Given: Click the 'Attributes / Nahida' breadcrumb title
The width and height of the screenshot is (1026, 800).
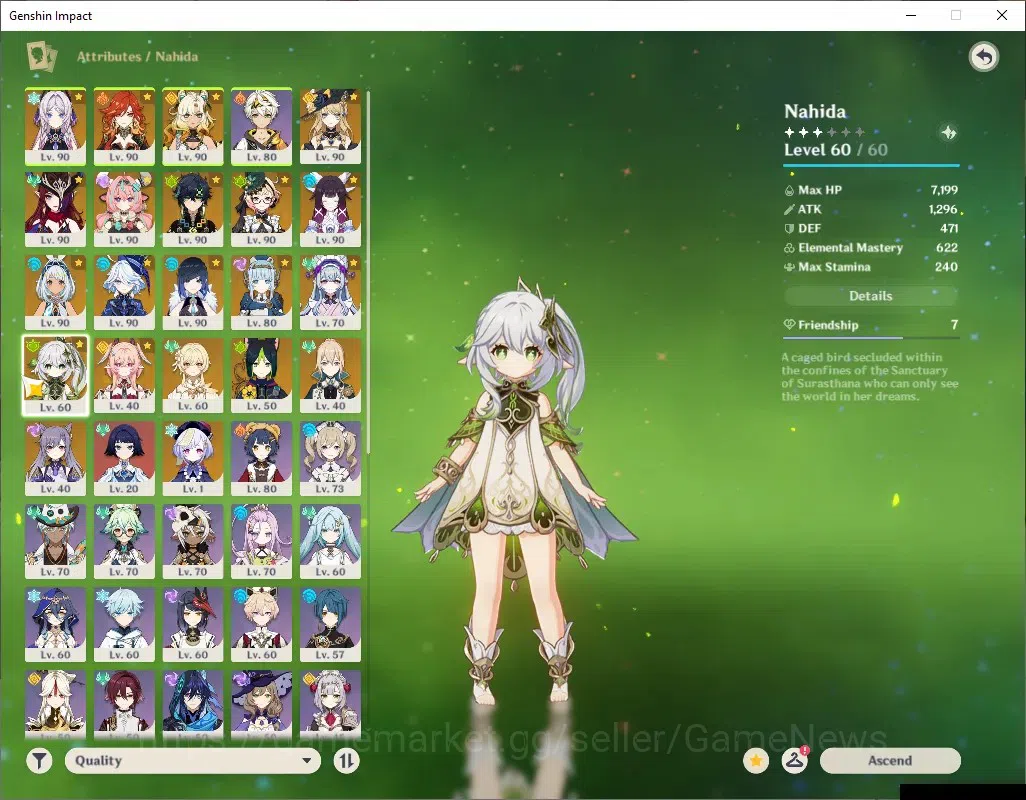Looking at the screenshot, I should [x=137, y=57].
